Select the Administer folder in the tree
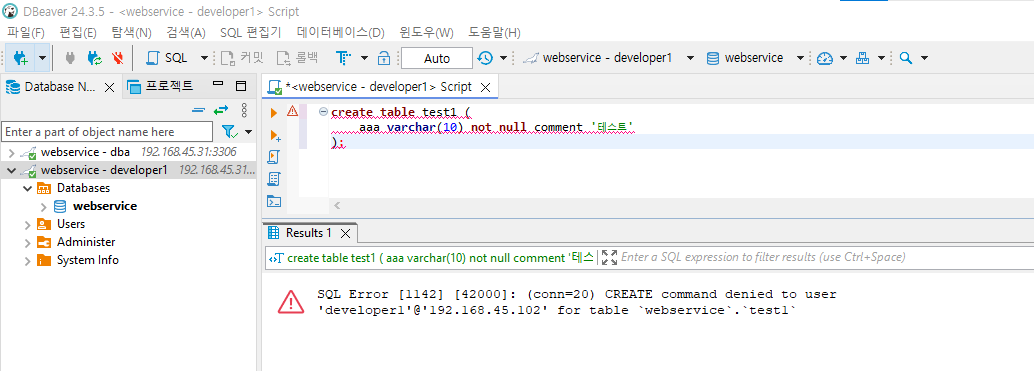The image size is (1034, 371). click(x=86, y=242)
